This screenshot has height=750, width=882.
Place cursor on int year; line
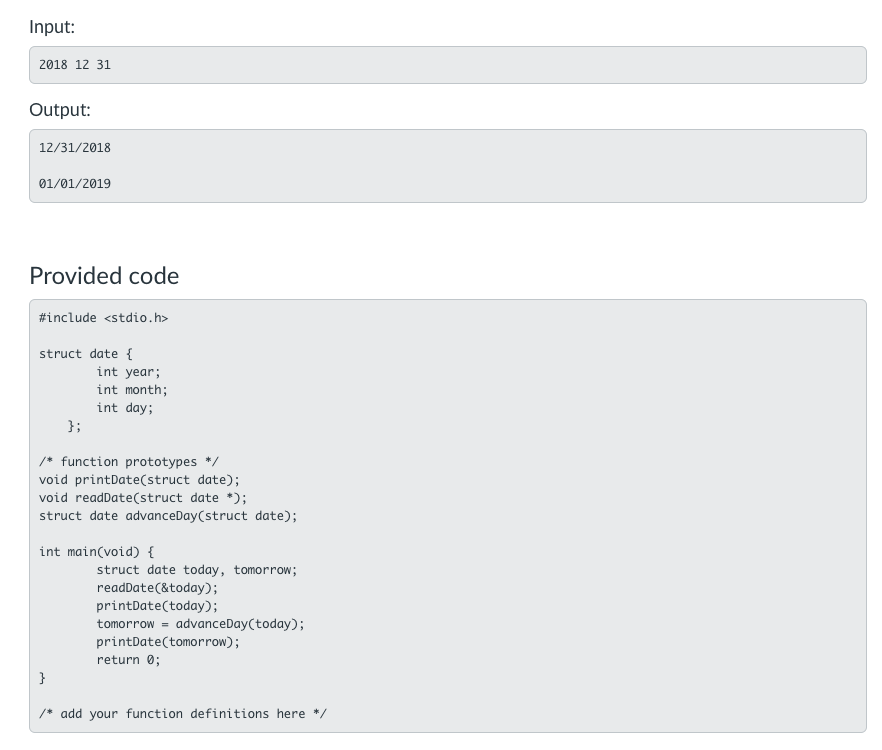click(128, 372)
